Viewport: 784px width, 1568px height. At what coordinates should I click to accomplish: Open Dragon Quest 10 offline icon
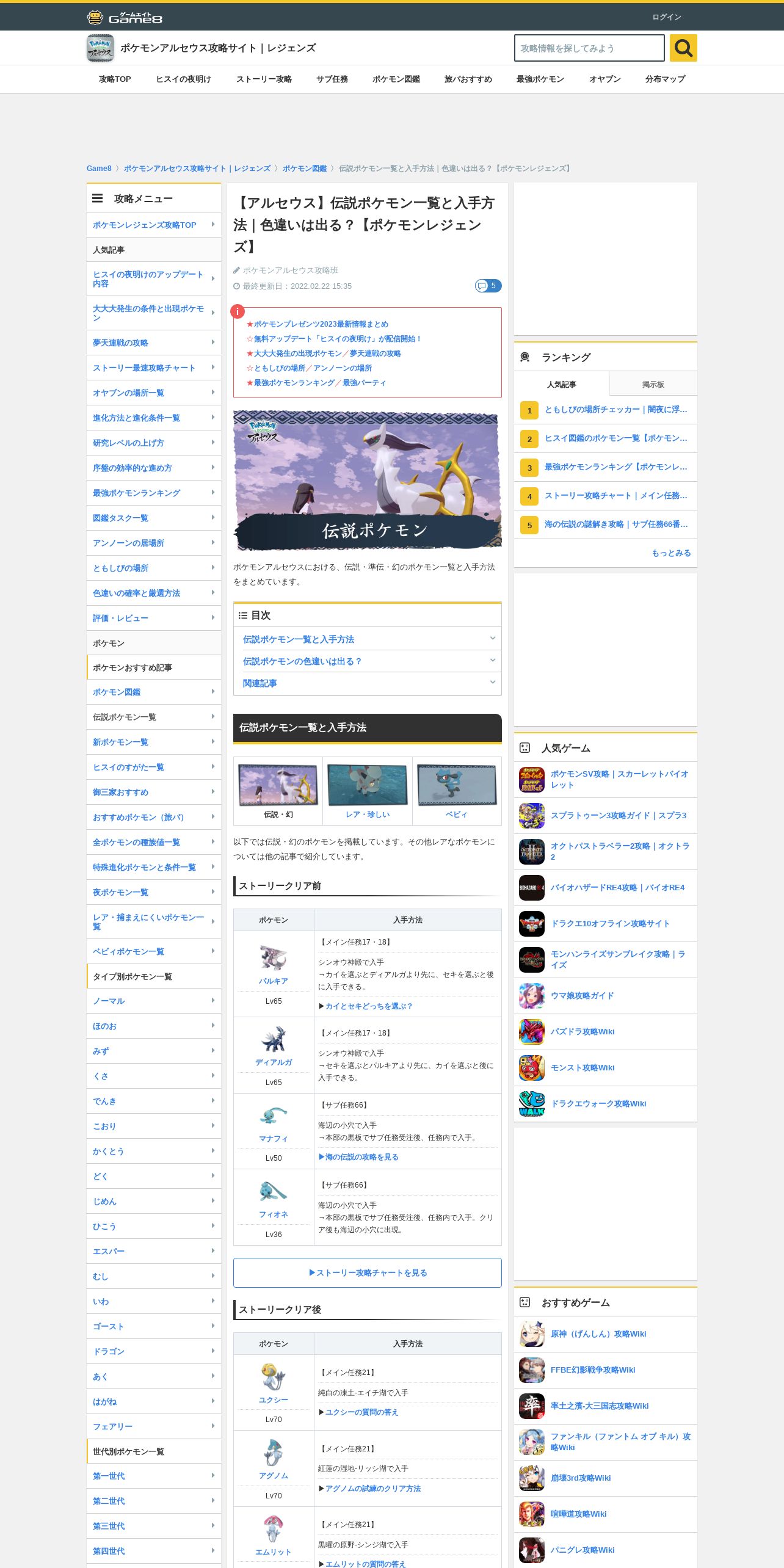click(532, 924)
